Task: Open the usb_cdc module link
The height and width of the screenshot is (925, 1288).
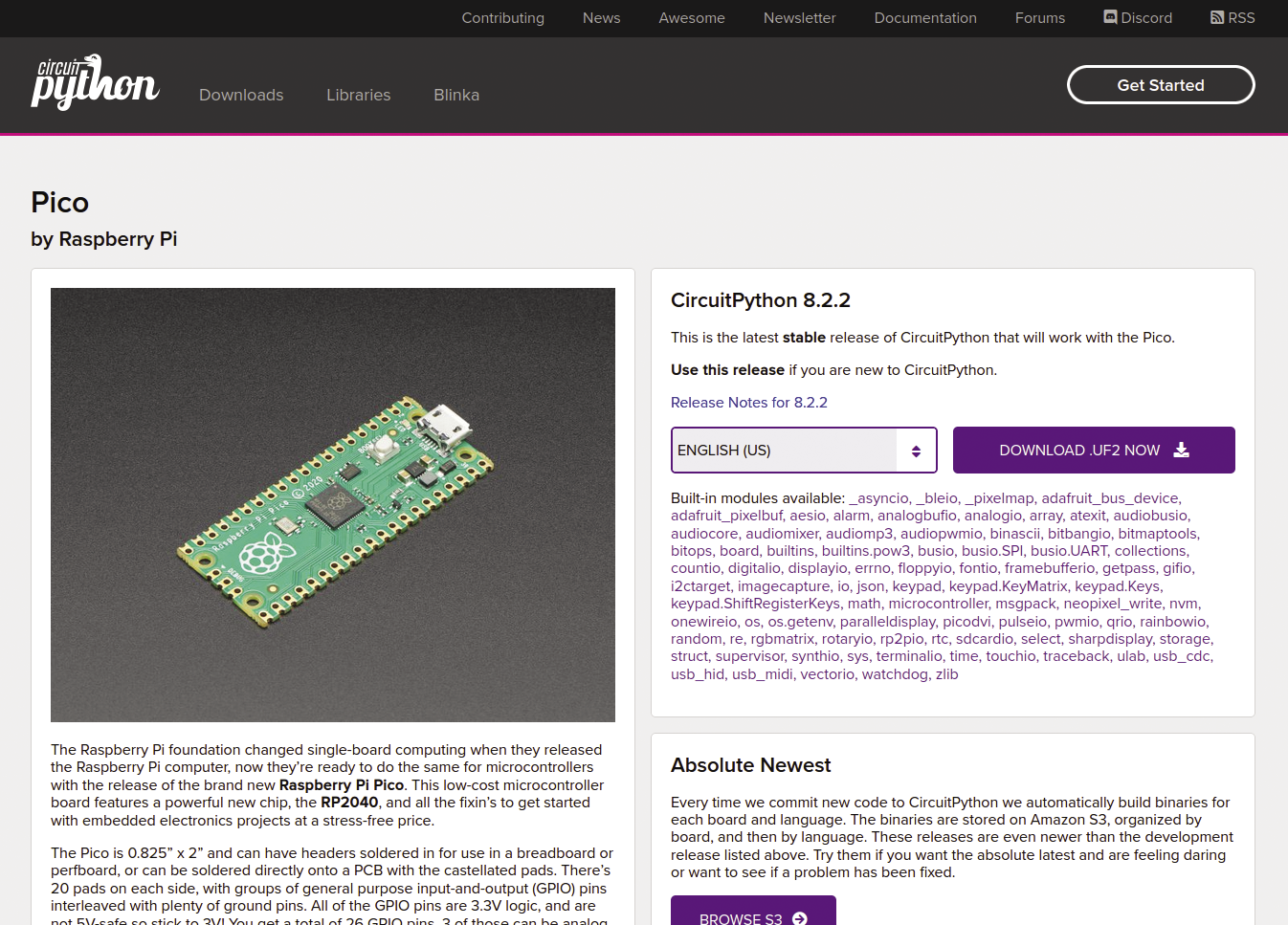Action: click(x=1181, y=656)
